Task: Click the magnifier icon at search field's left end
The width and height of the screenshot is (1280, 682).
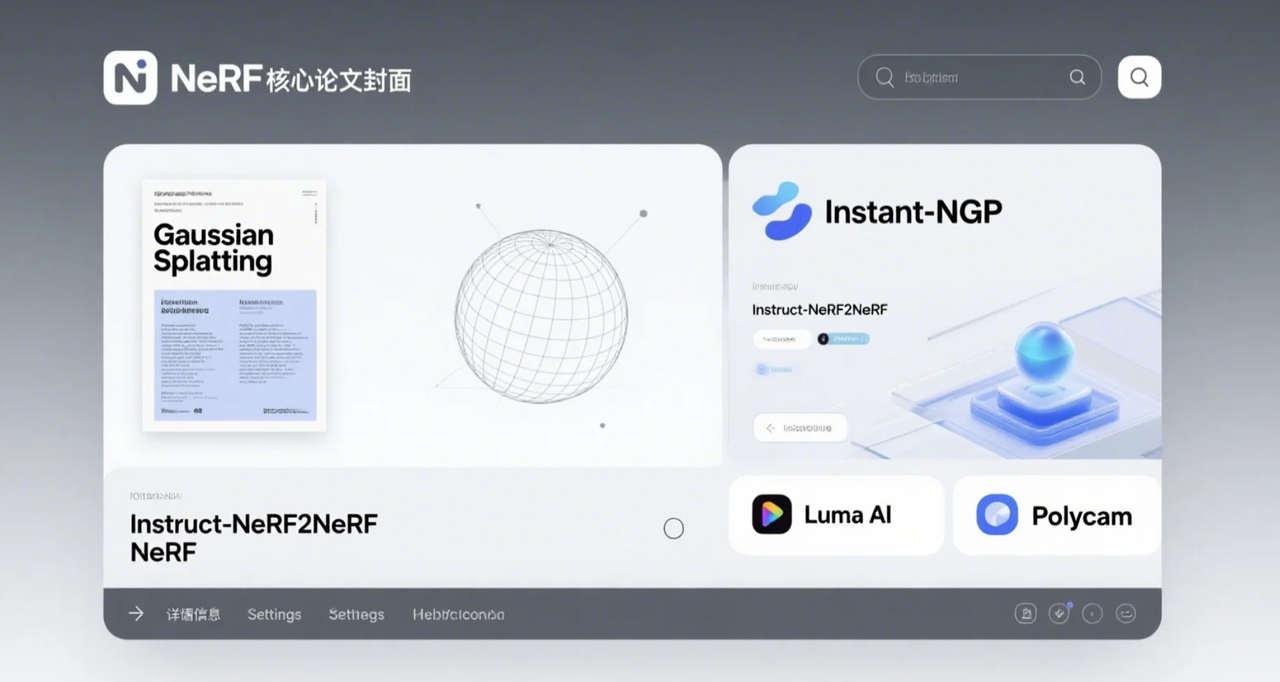Action: tap(884, 77)
